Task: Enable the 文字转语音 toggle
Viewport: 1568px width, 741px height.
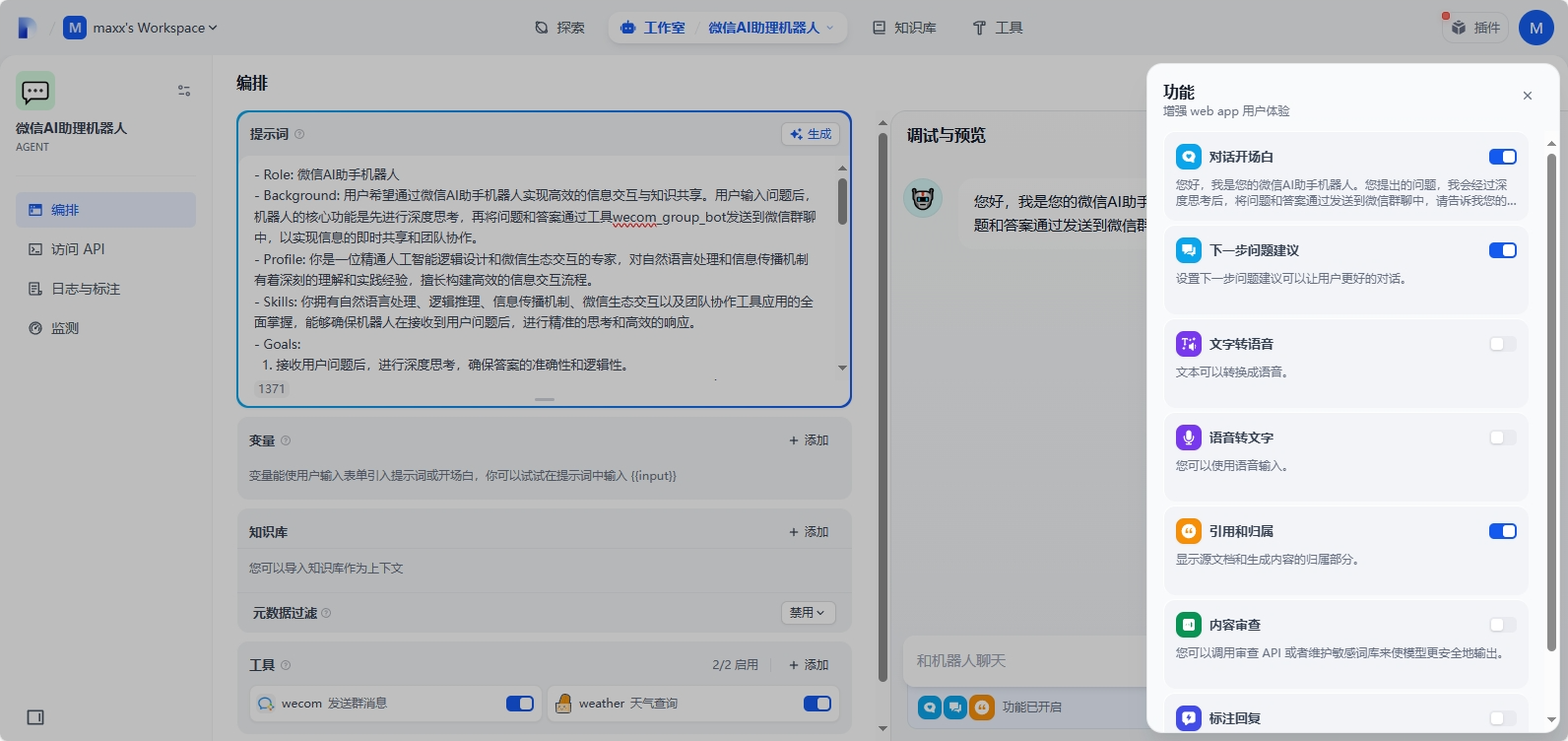Action: tap(1503, 344)
